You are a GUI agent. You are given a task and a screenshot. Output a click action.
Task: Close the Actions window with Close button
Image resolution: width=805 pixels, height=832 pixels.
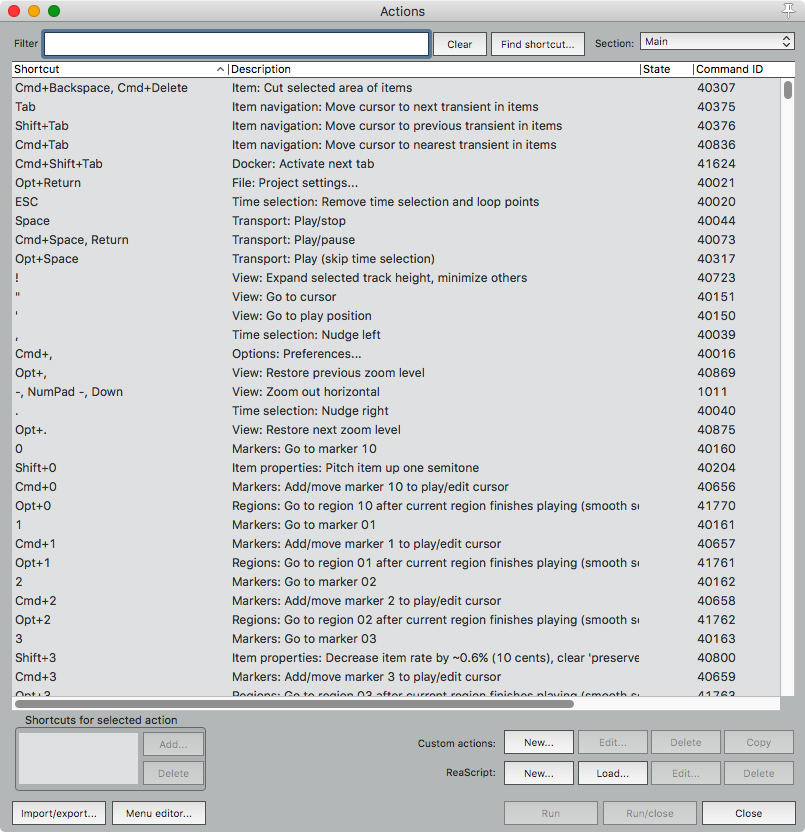(748, 813)
